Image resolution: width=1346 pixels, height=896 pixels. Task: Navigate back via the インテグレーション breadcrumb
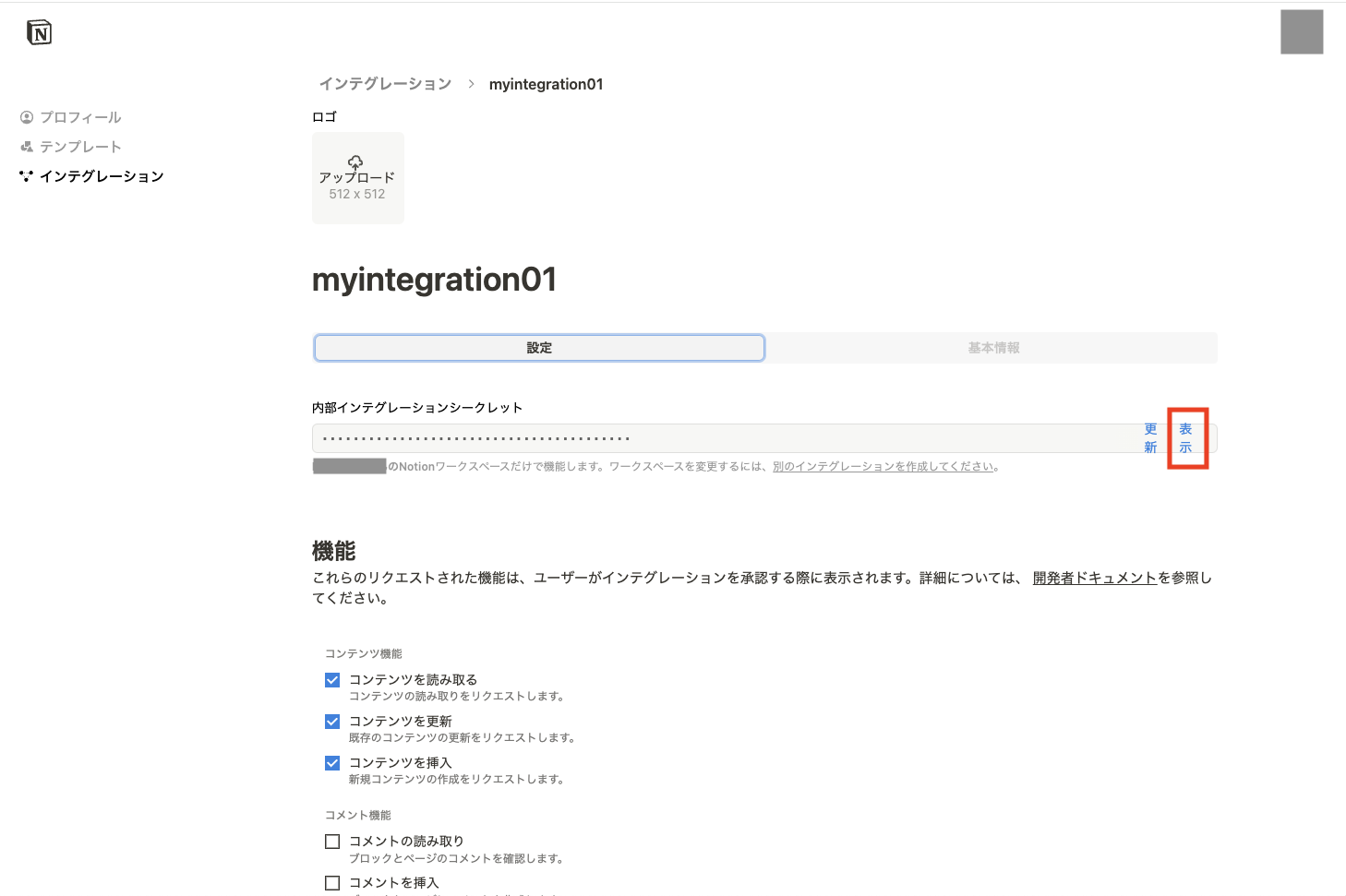[385, 83]
